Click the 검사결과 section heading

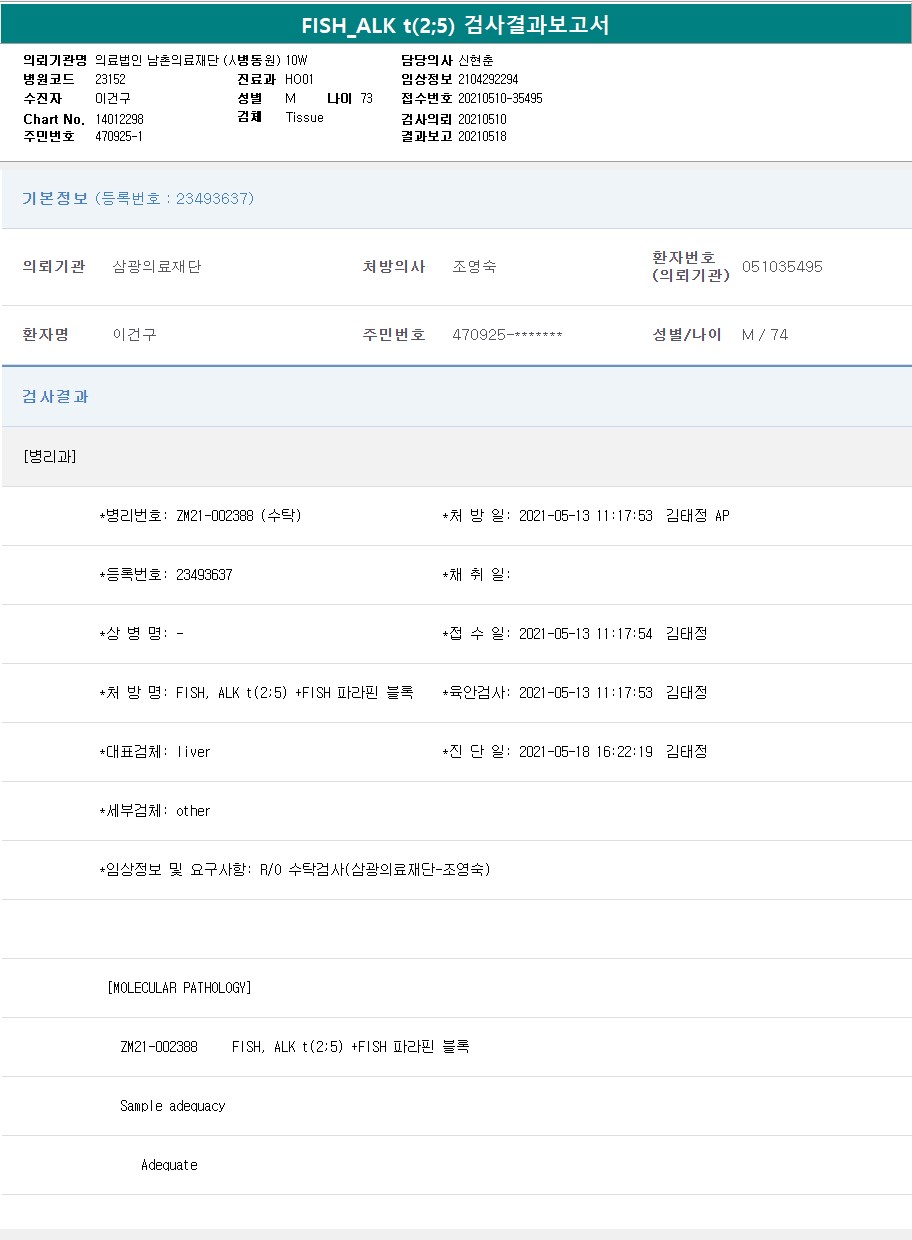coord(55,397)
